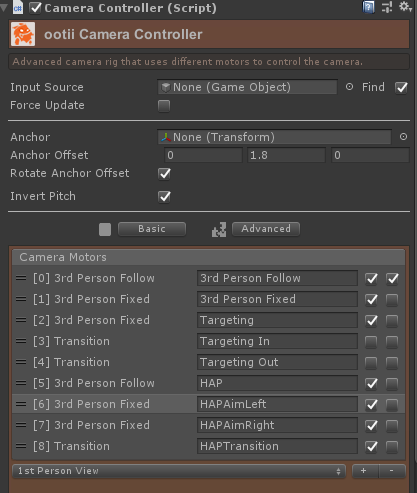This screenshot has height=493, width=417.
Task: Switch to the Basic view tab
Action: tap(152, 229)
